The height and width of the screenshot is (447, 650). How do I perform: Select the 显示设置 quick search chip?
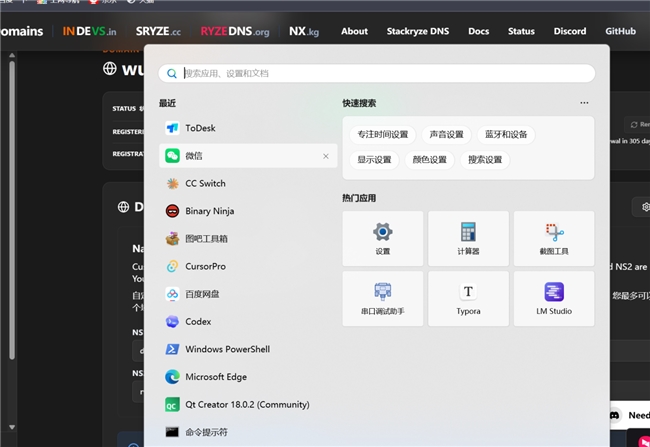coord(374,160)
